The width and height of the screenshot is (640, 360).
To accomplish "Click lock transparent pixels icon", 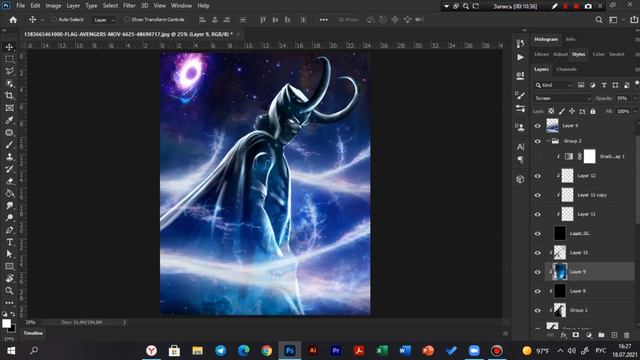I will 551,111.
